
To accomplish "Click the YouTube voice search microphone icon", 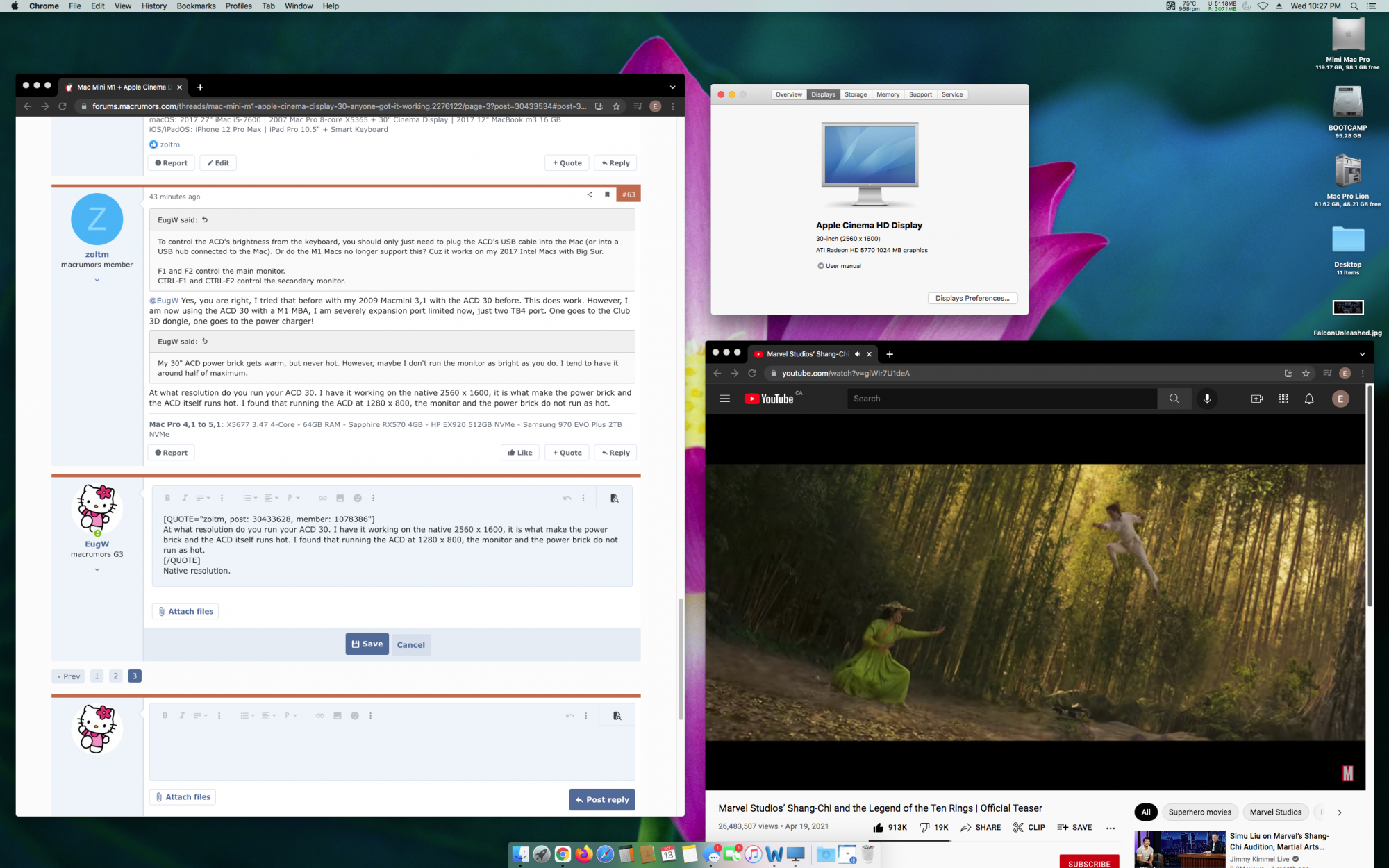I will 1207,399.
